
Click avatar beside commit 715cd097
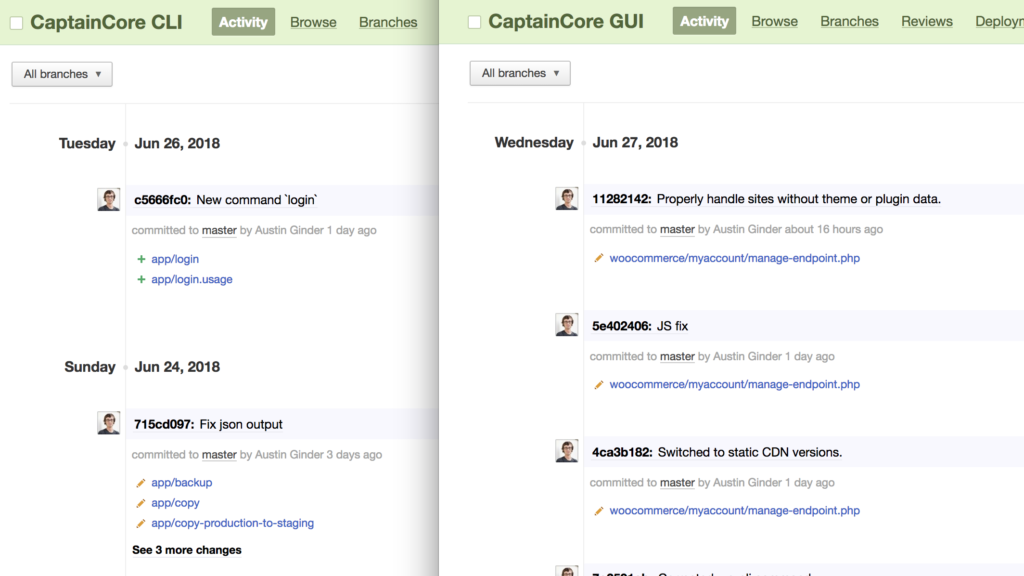pos(109,423)
